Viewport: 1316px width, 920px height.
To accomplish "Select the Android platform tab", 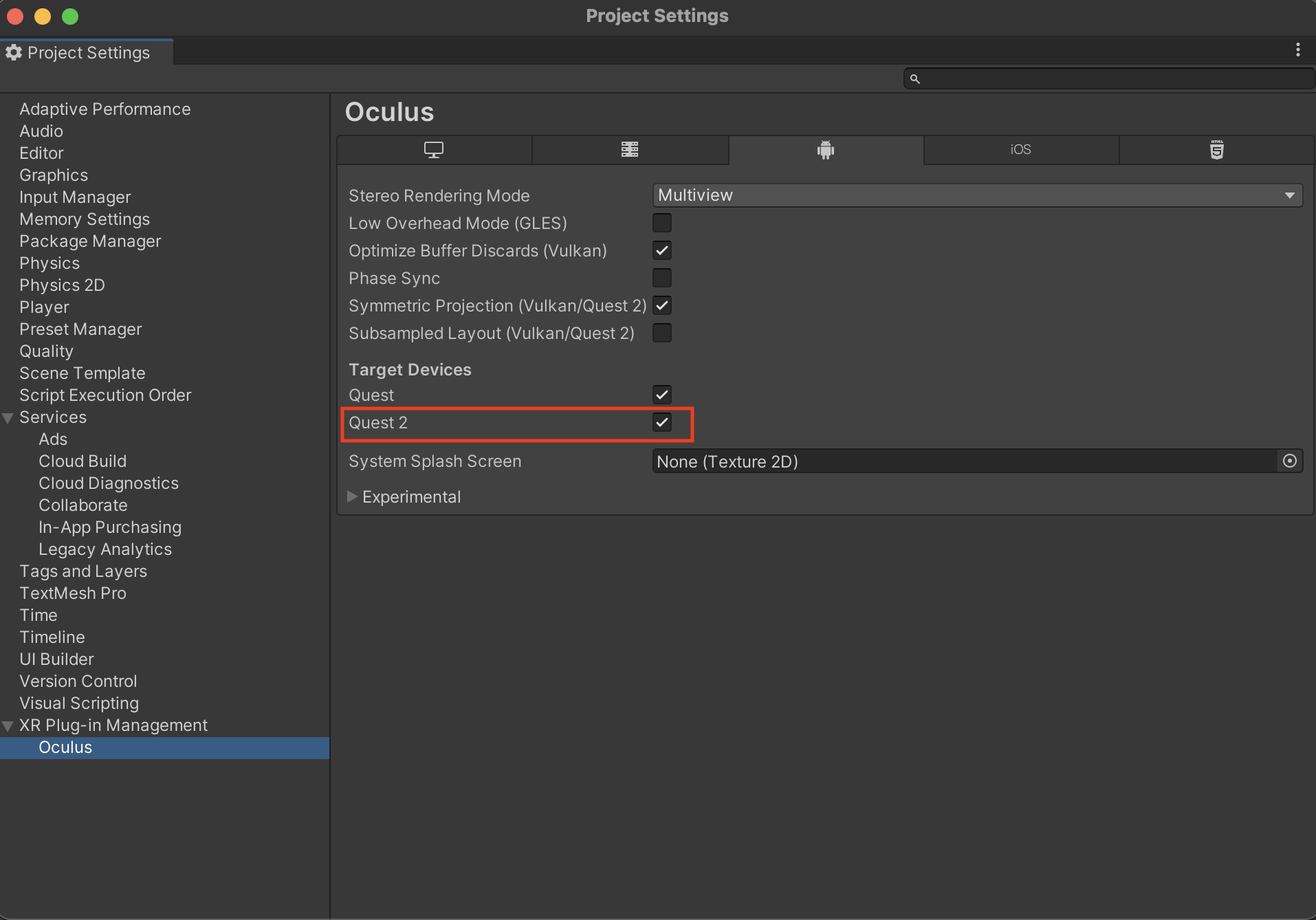I will pos(826,150).
